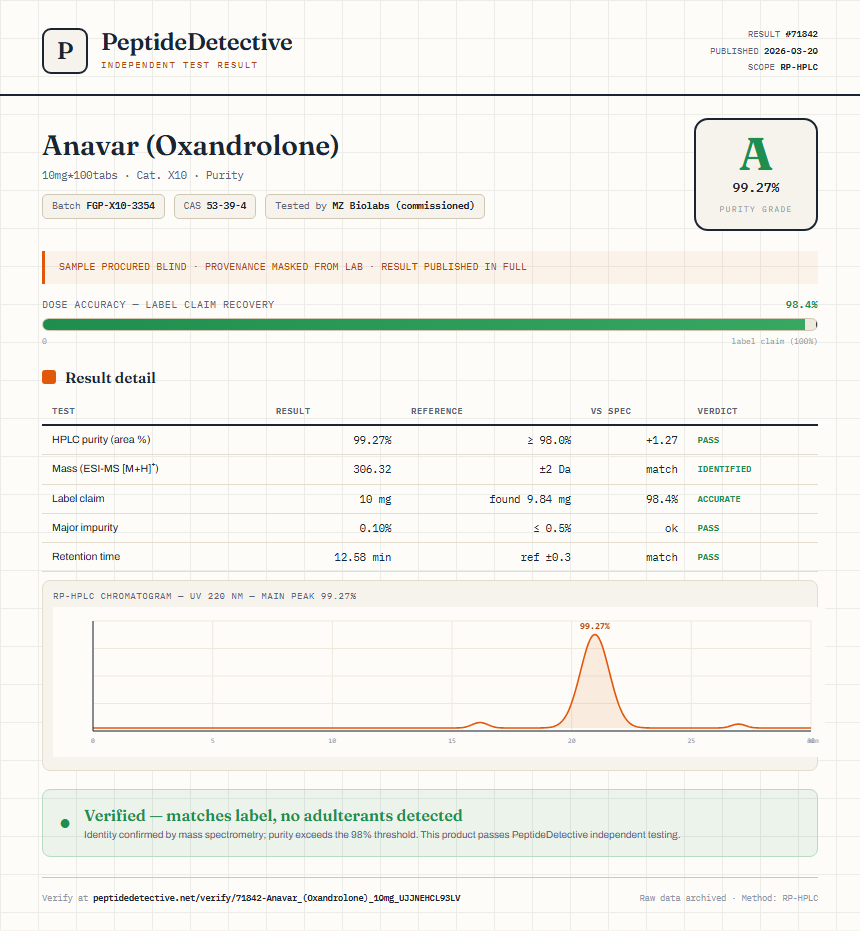Click the found 9.84 mg cell
Viewport: 860px width, 931px height.
[x=530, y=499]
